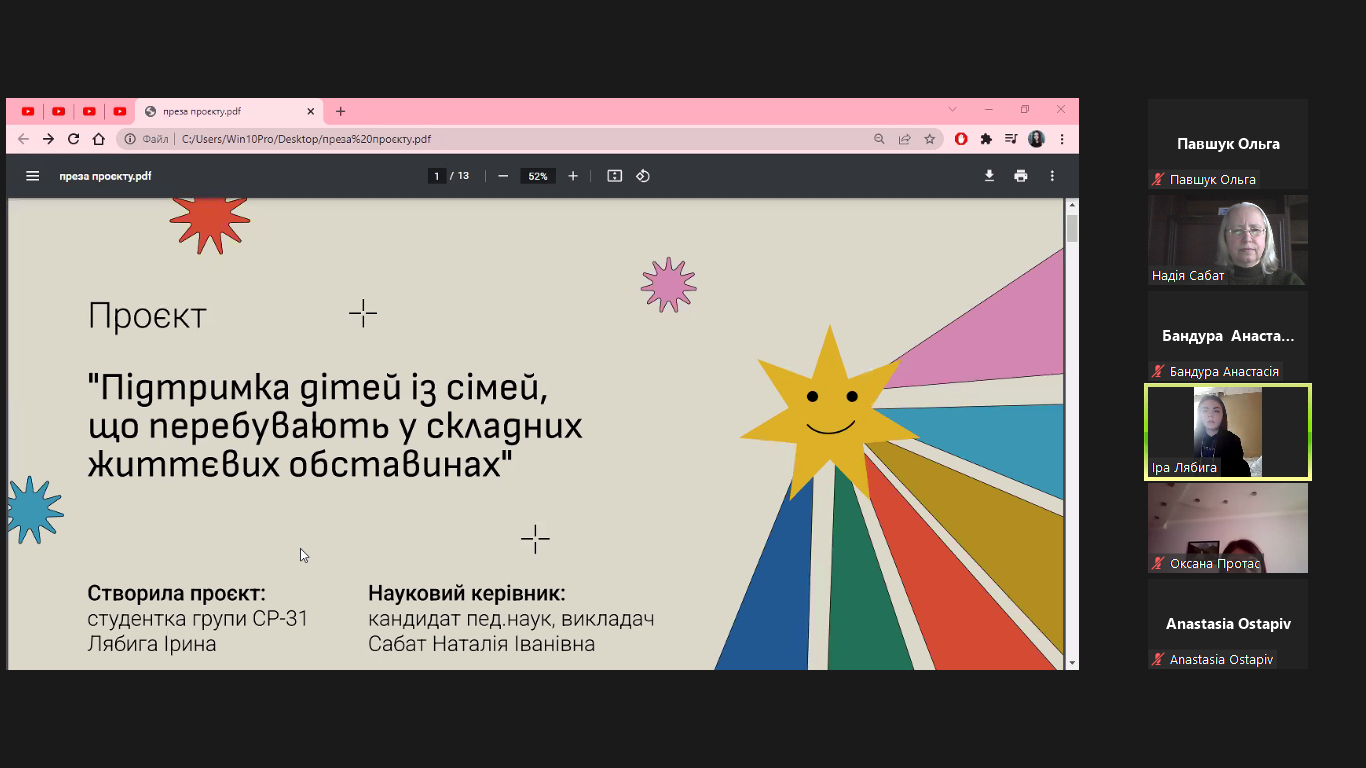Open the Chrome three-dot menu
1366x768 pixels.
tap(1062, 139)
